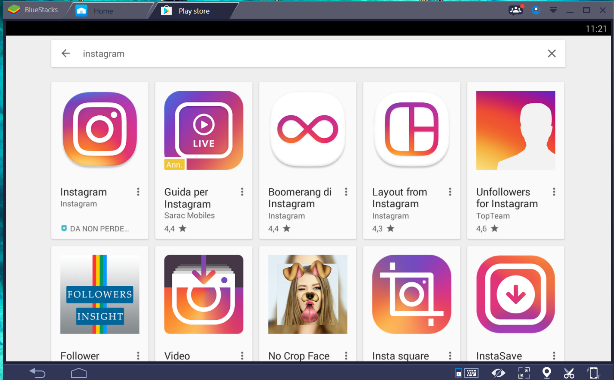Click the BlueStacks logo
The image size is (614, 380).
click(x=14, y=10)
